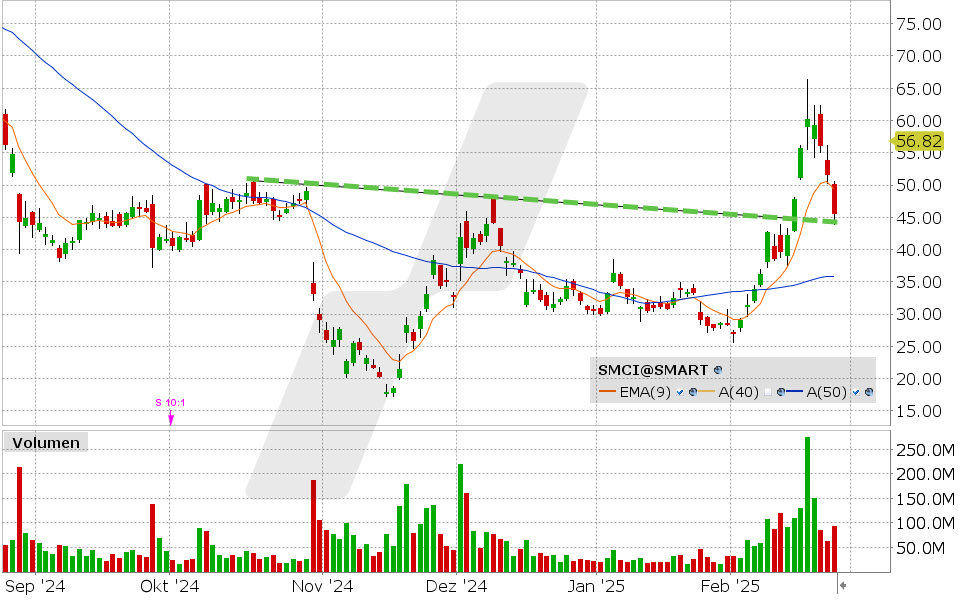Click the Sep '24 date label

point(34,587)
